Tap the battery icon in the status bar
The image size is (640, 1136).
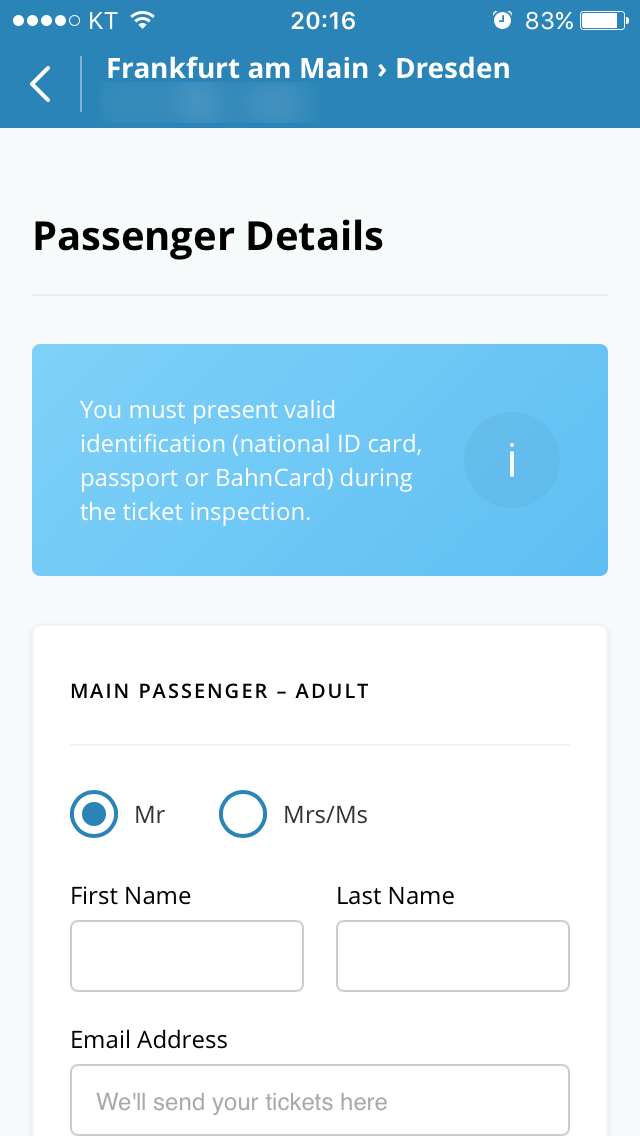pyautogui.click(x=603, y=20)
